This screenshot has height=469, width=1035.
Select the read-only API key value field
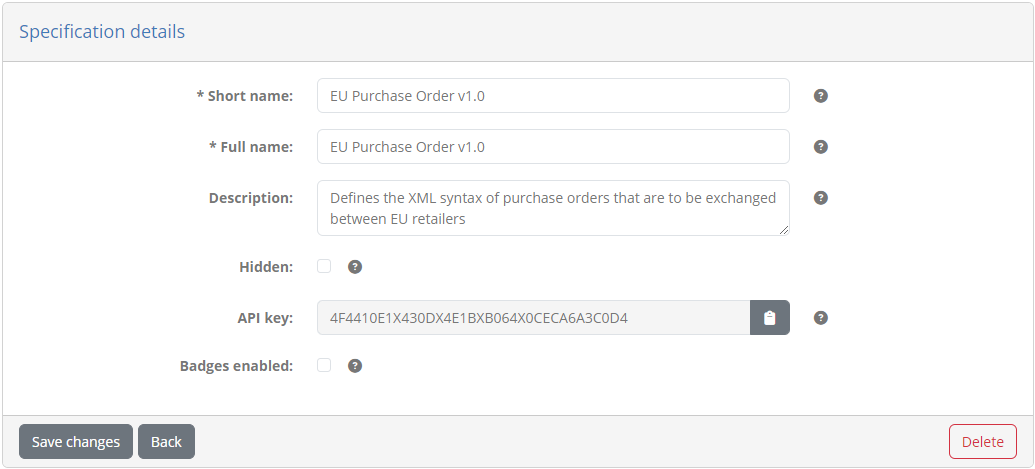pos(533,318)
